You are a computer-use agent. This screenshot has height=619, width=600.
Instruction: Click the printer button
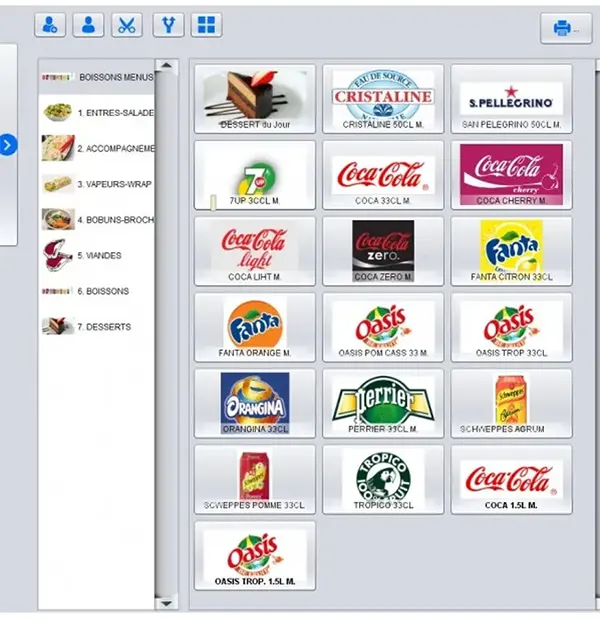[x=566, y=28]
